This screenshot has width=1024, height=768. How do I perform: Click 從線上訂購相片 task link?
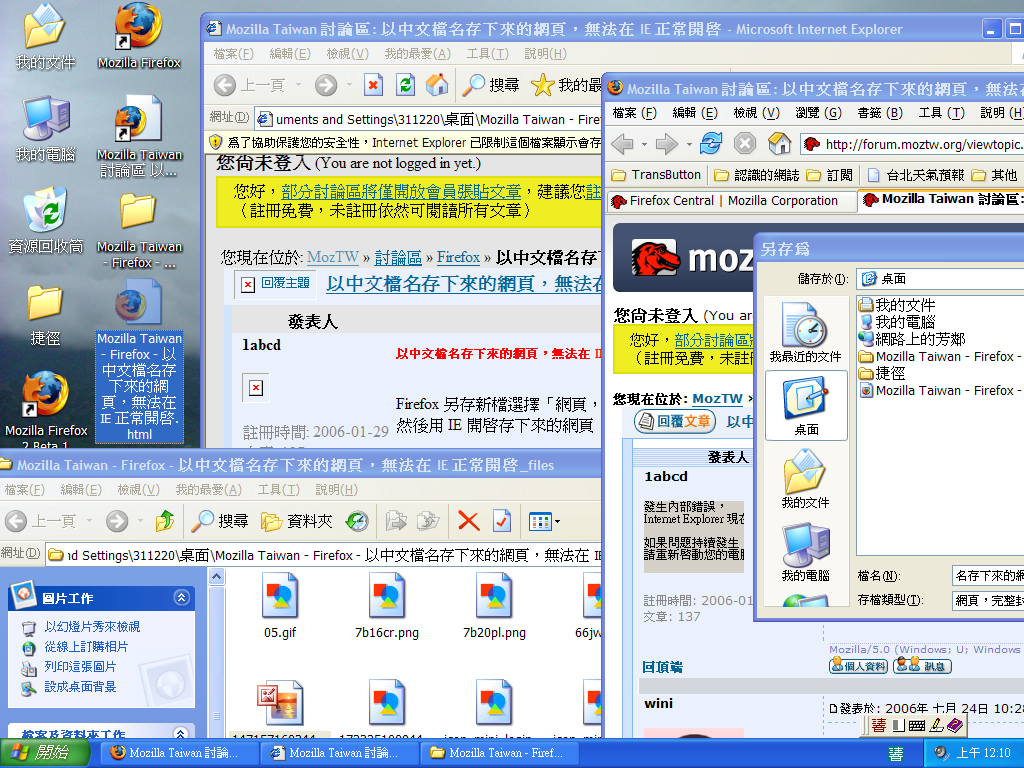pos(86,647)
